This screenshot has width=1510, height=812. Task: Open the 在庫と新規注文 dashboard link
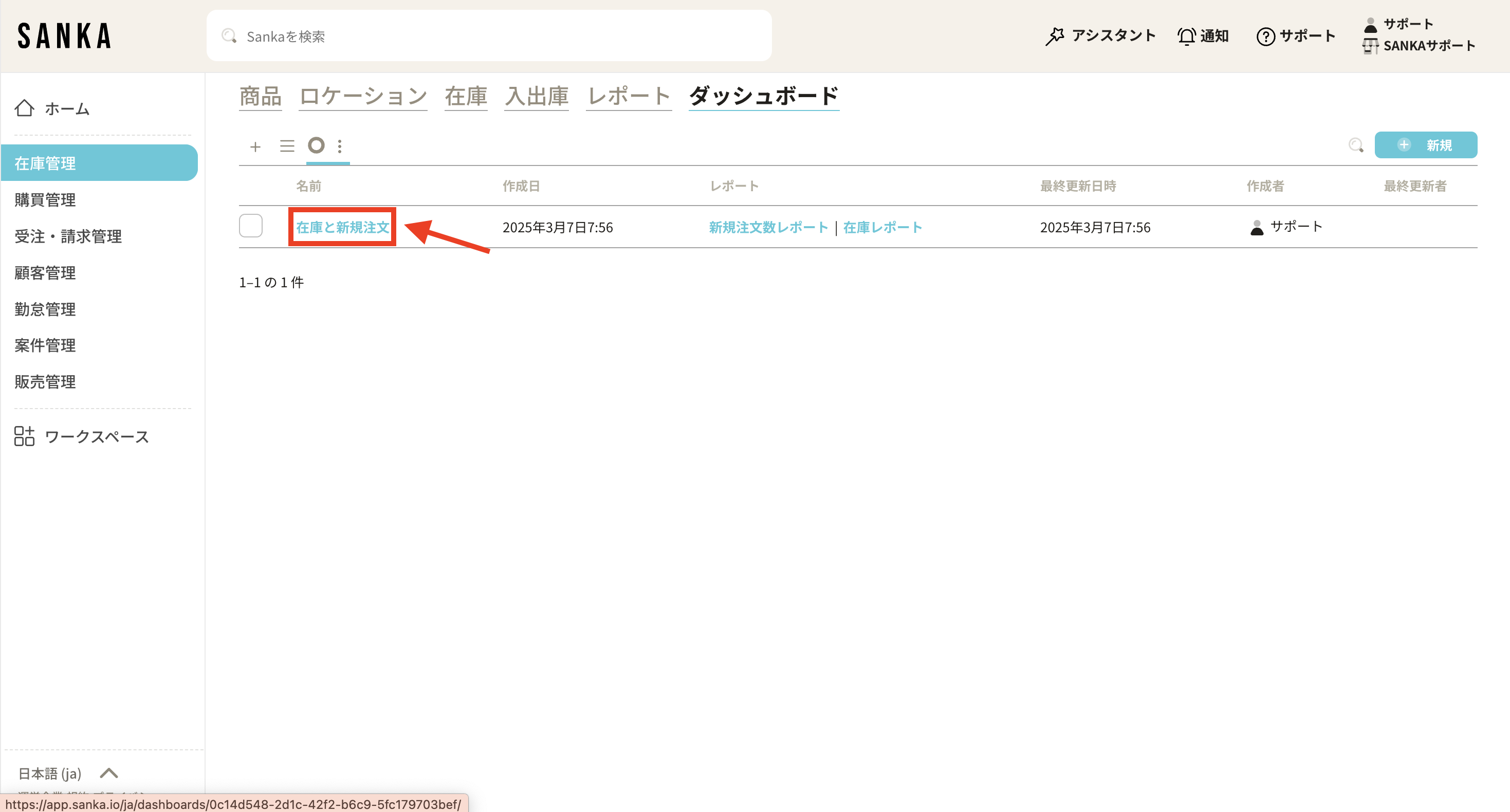click(342, 228)
